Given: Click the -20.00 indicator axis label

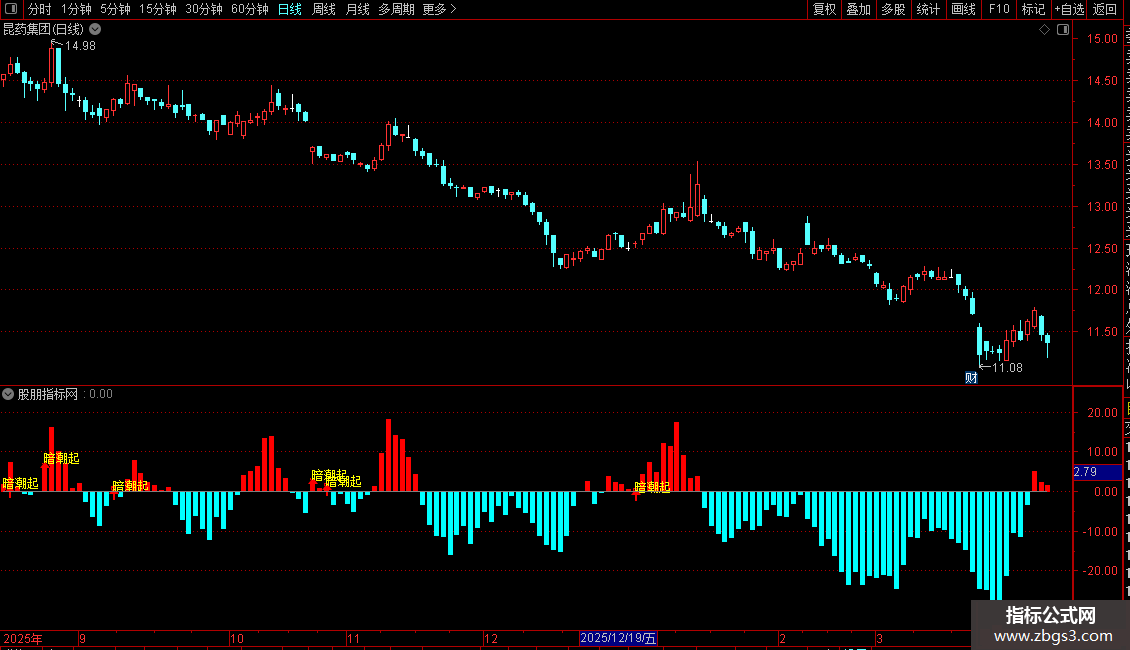Looking at the screenshot, I should tap(1100, 571).
